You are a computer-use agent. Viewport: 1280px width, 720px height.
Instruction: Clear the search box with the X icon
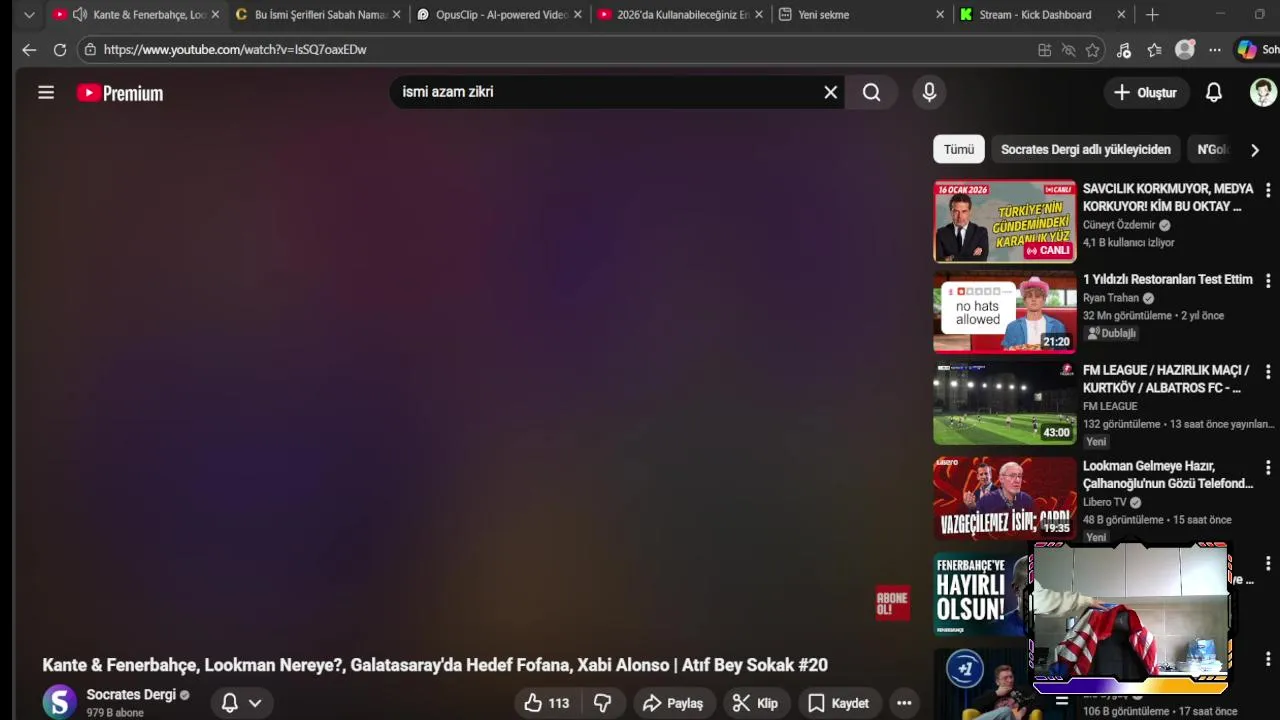(830, 92)
